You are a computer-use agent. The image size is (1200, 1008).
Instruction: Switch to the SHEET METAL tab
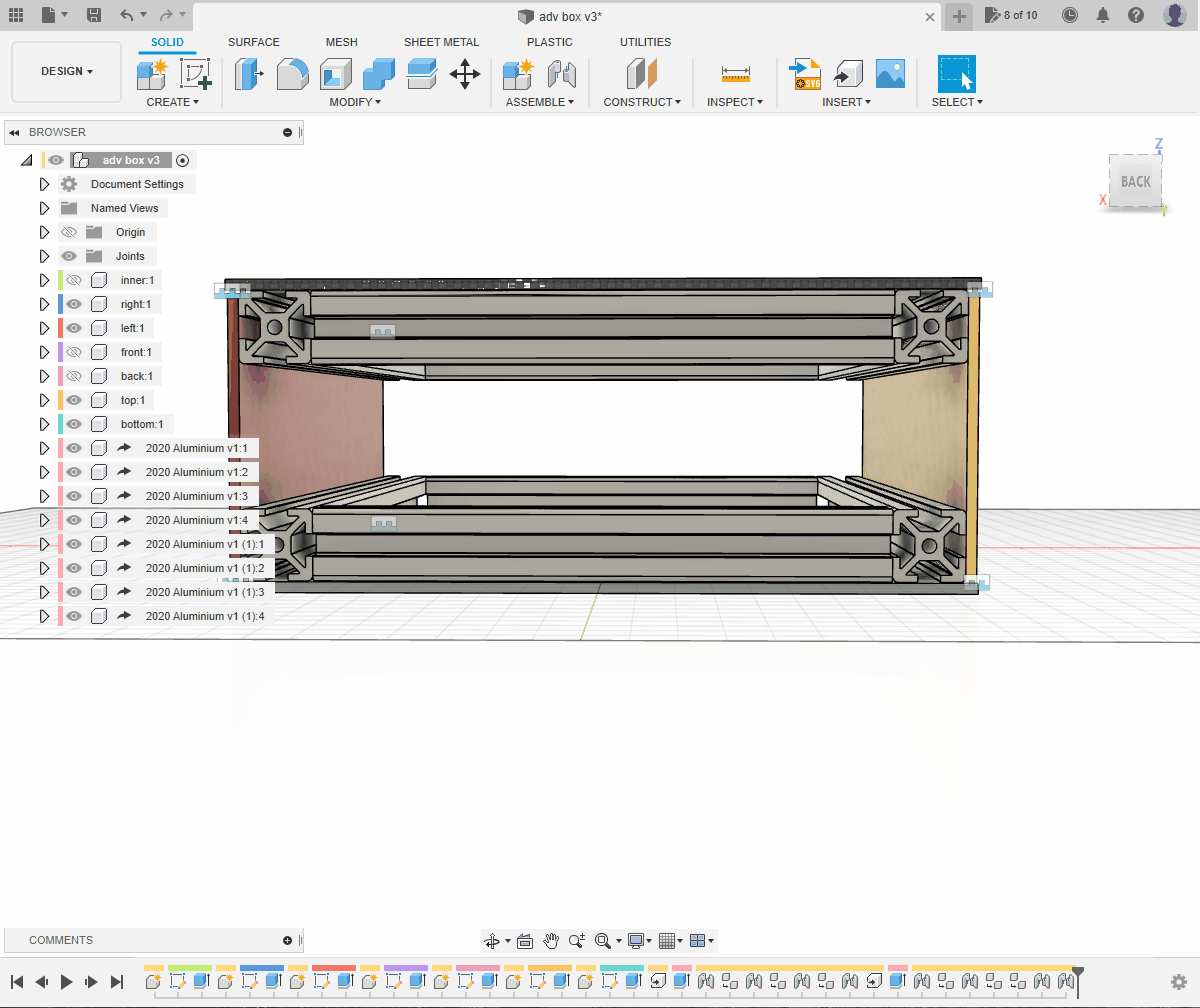click(x=441, y=42)
